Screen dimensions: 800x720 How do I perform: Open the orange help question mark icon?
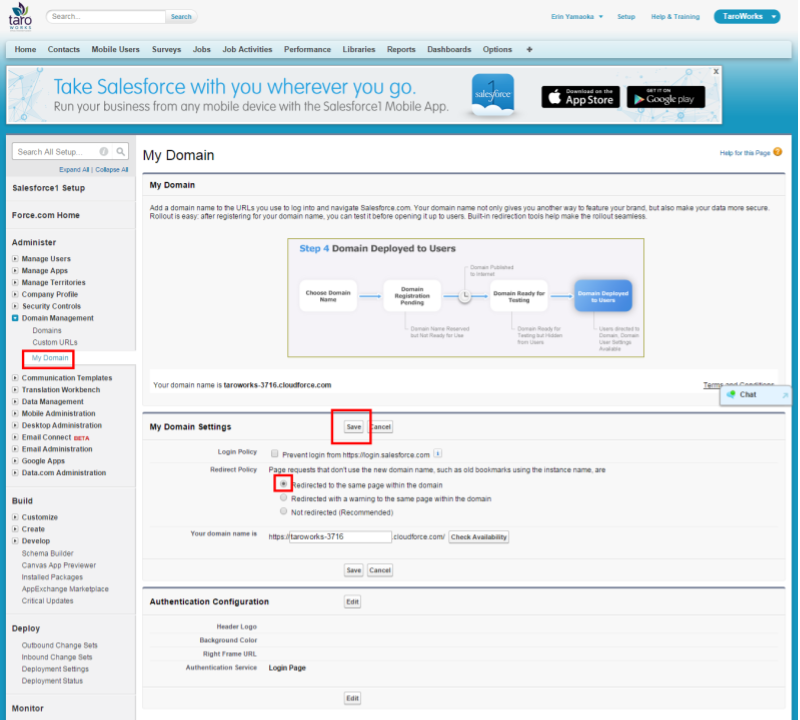[x=778, y=152]
